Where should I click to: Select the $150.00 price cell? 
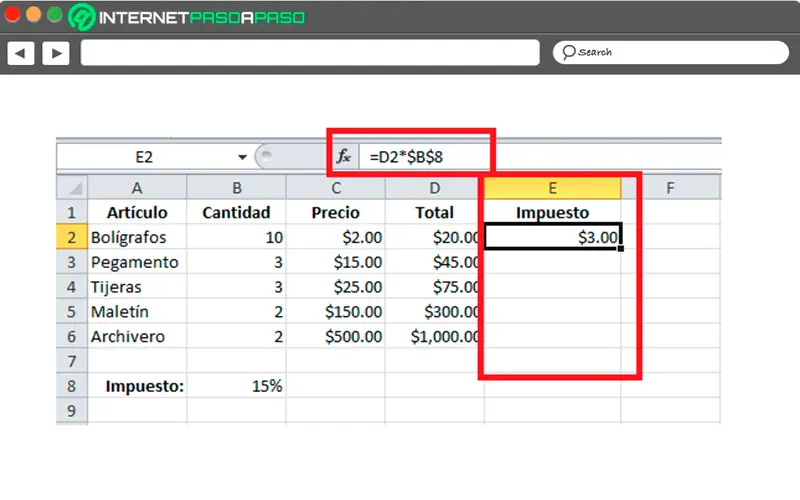point(336,311)
